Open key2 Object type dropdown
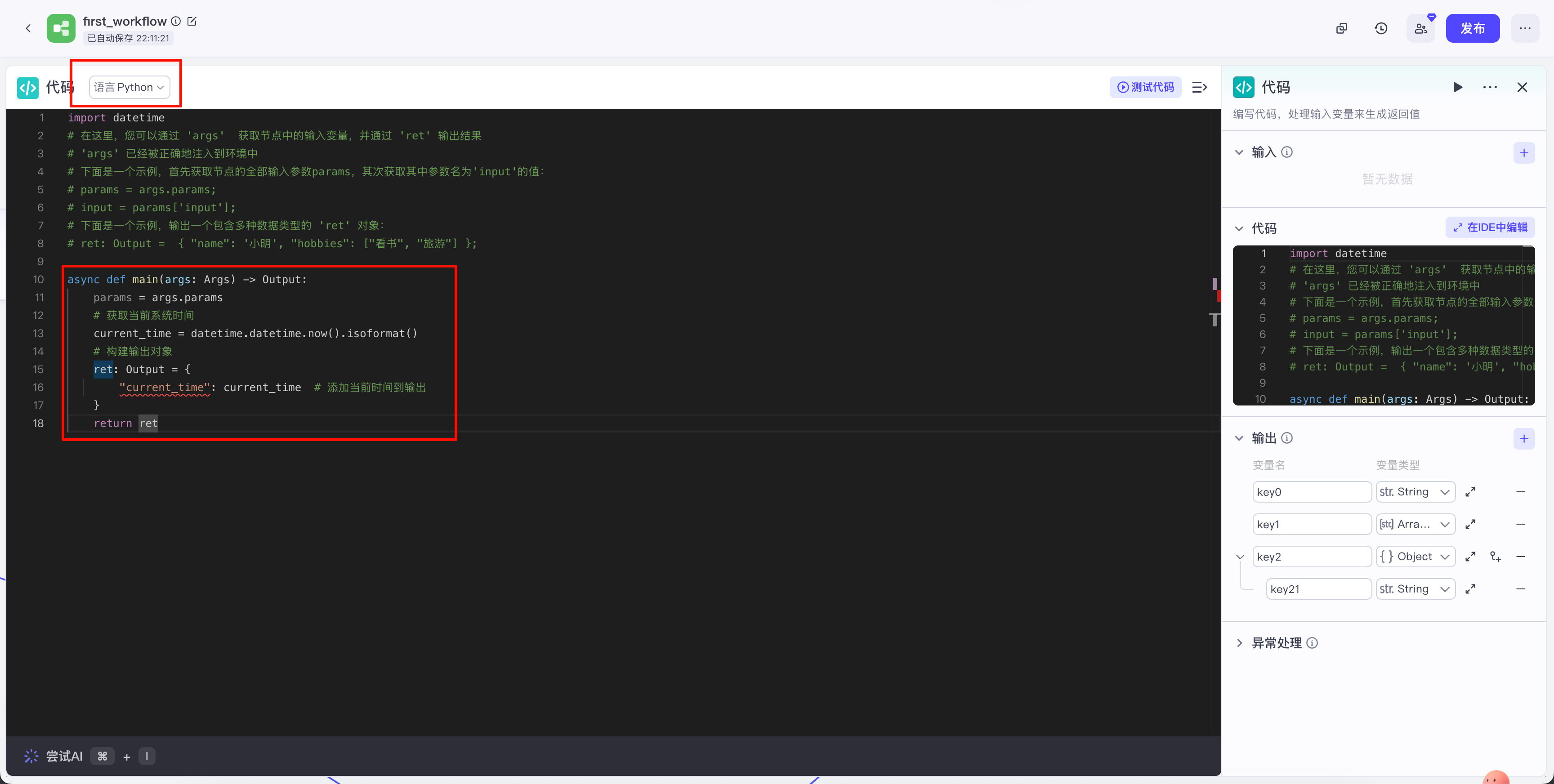Image resolution: width=1554 pixels, height=784 pixels. pyautogui.click(x=1415, y=557)
